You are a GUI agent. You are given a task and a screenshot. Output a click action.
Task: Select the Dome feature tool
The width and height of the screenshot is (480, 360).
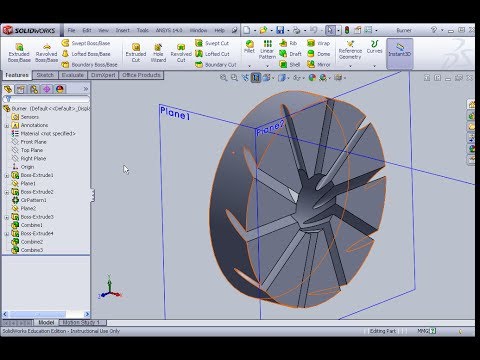[318, 54]
